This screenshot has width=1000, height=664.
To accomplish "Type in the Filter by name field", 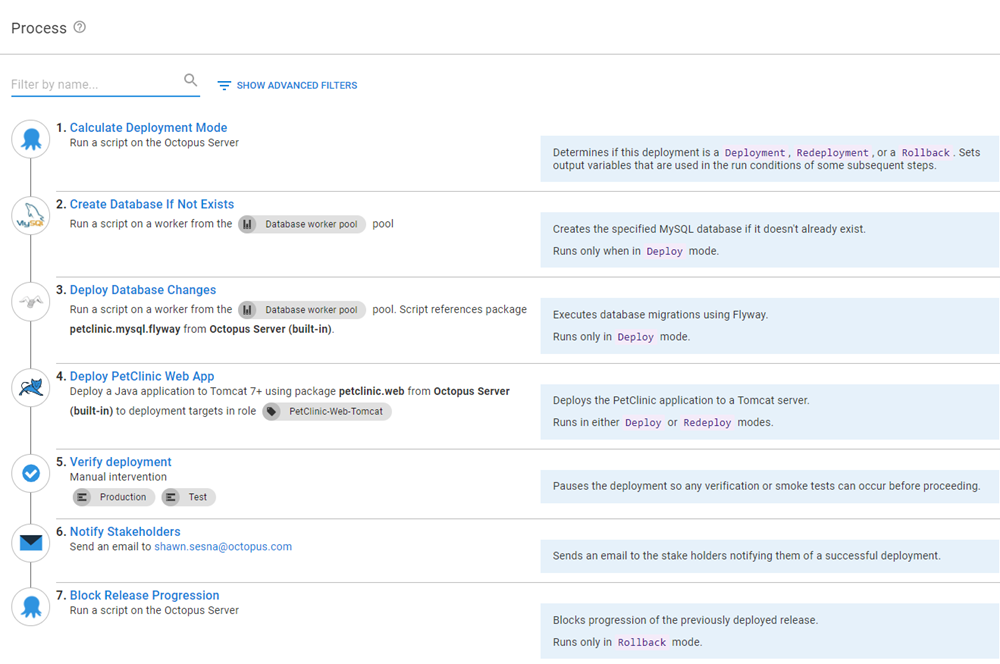I will 95,85.
